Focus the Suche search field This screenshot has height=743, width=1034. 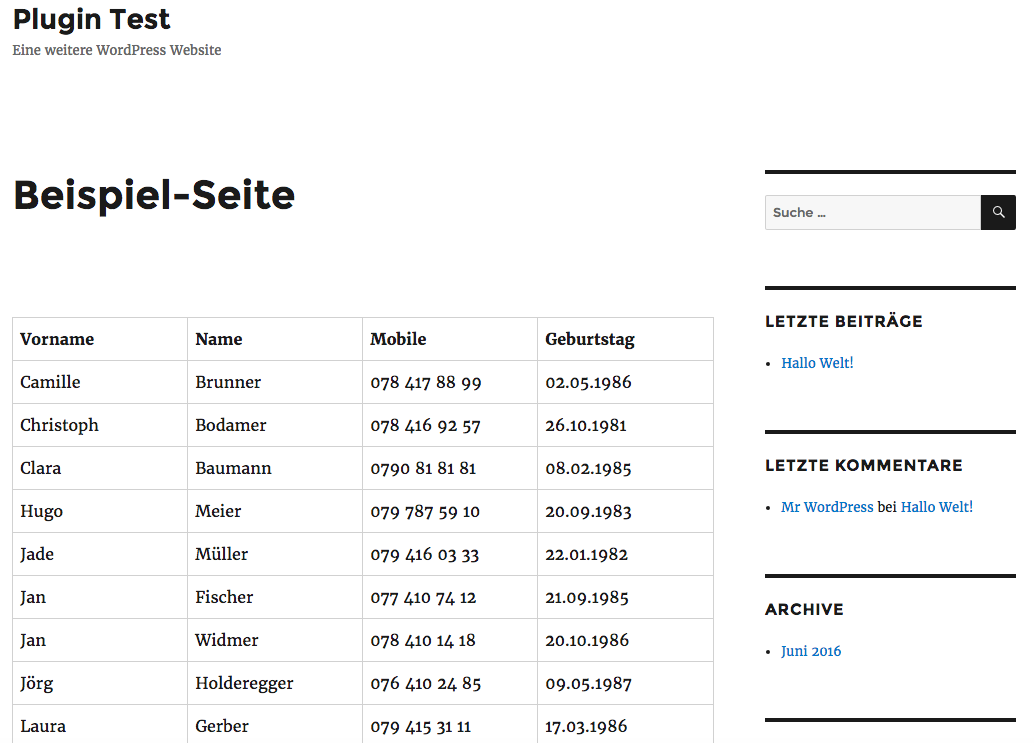(872, 213)
